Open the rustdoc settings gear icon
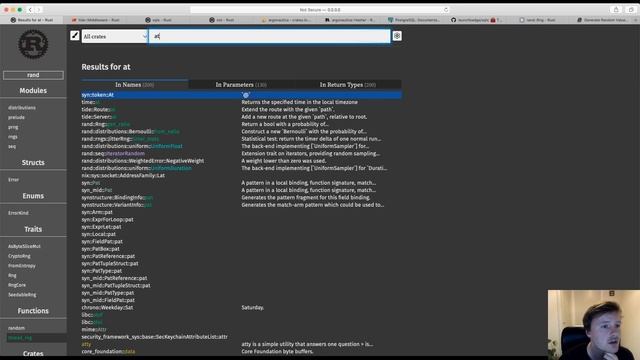This screenshot has width=640, height=360. [x=397, y=36]
